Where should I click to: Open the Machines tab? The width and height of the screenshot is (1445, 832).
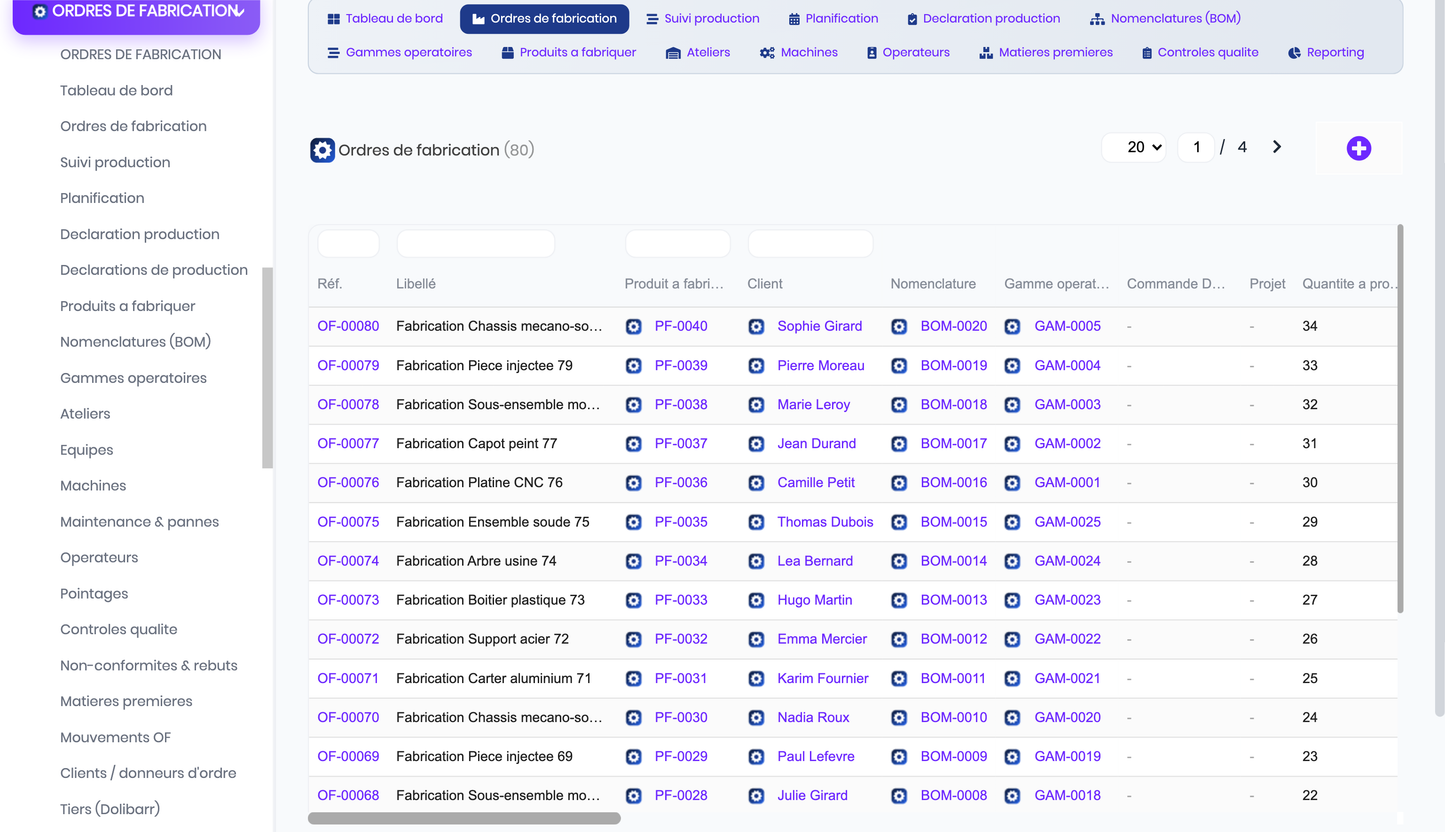pos(798,52)
